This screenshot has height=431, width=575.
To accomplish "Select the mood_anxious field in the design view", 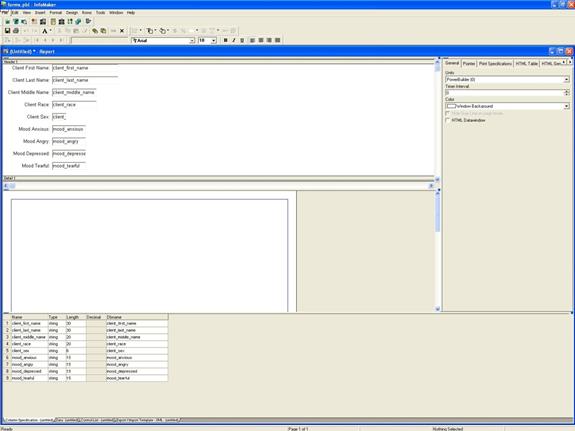I will [x=69, y=129].
